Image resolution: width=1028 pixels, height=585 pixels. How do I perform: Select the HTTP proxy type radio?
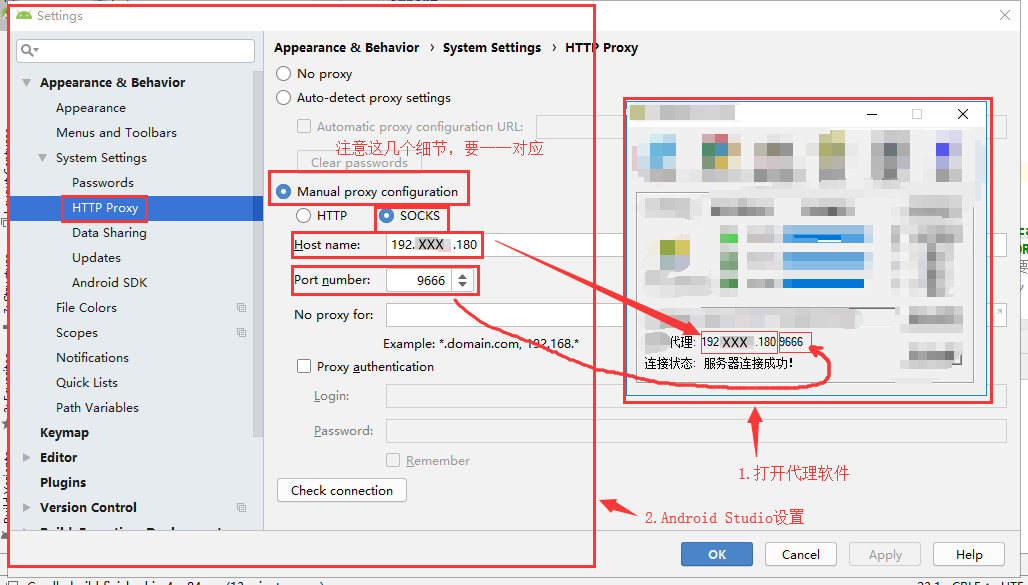(303, 215)
